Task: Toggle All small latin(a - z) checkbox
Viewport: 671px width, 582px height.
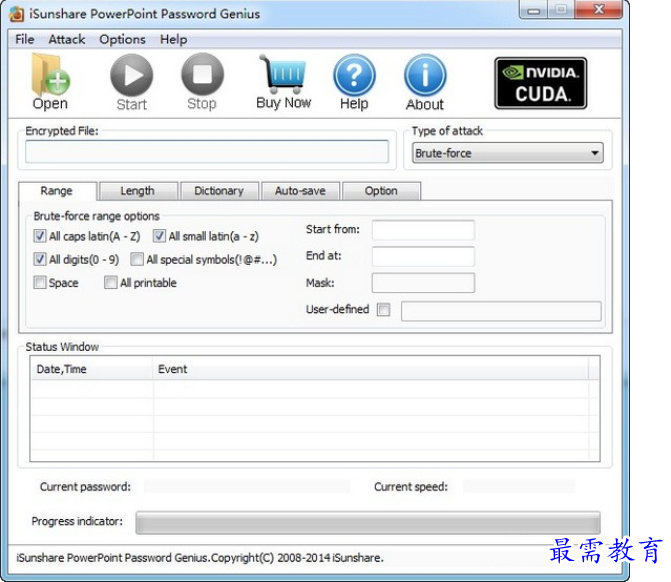Action: [x=159, y=236]
